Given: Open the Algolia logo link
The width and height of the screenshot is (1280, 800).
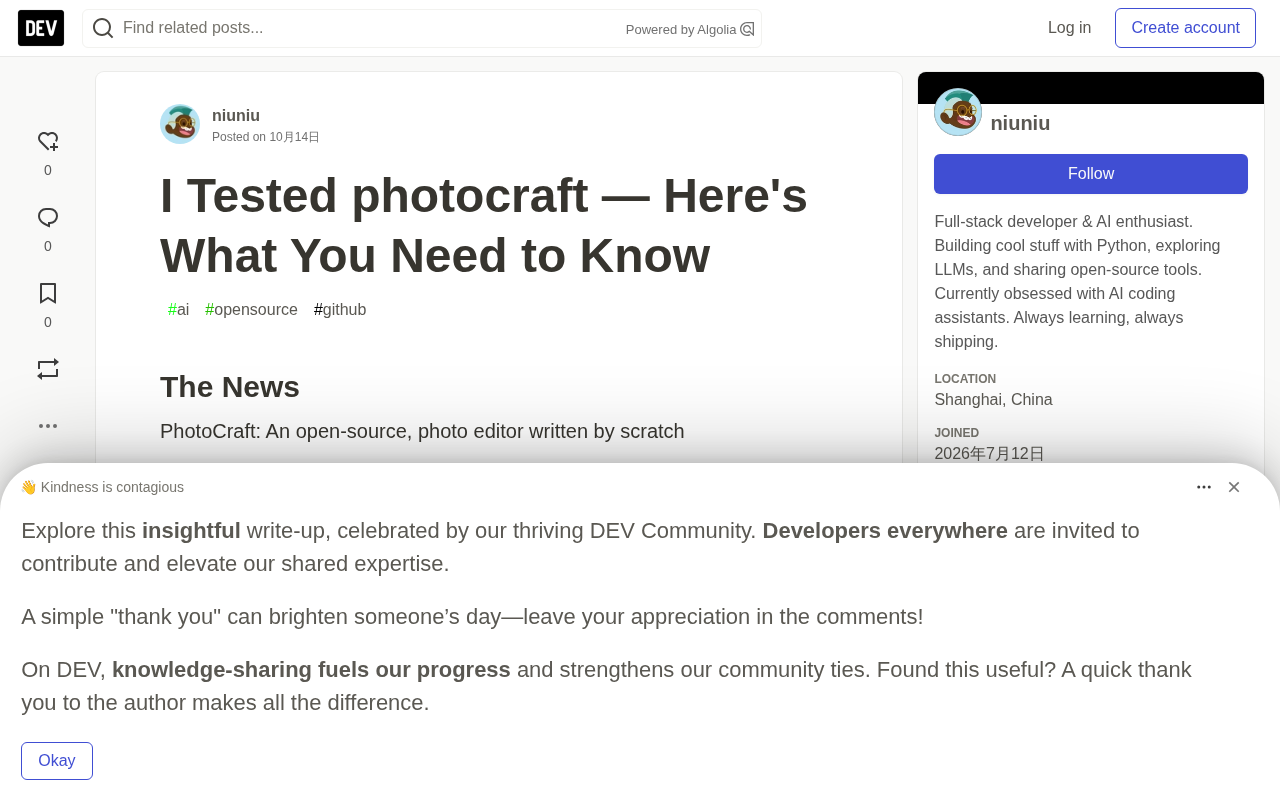Looking at the screenshot, I should pyautogui.click(x=747, y=29).
